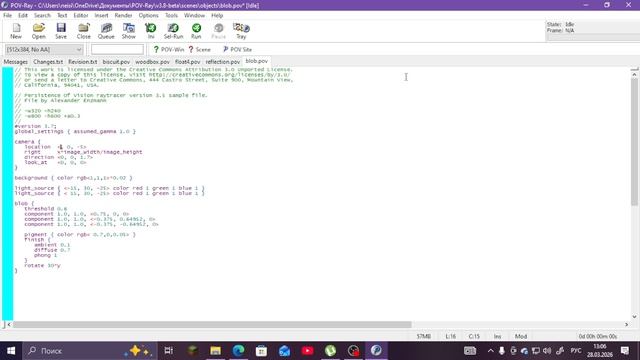The image size is (640, 360).
Task: Open Task View on taskbar
Action: pyautogui.click(x=169, y=351)
